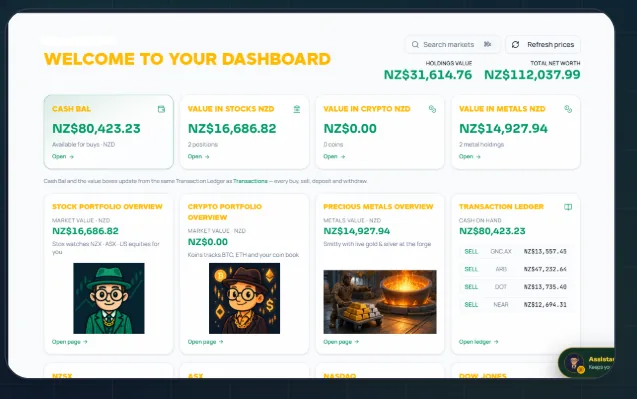The width and height of the screenshot is (637, 399).
Task: Open the Value in Stocks NZD card link
Action: coord(198,156)
